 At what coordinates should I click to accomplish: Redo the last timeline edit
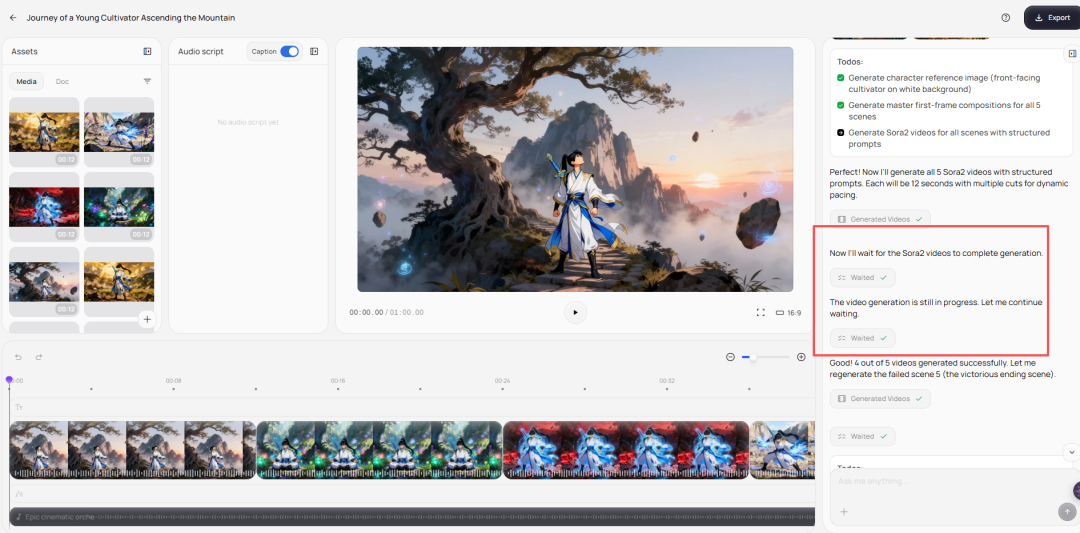39,357
